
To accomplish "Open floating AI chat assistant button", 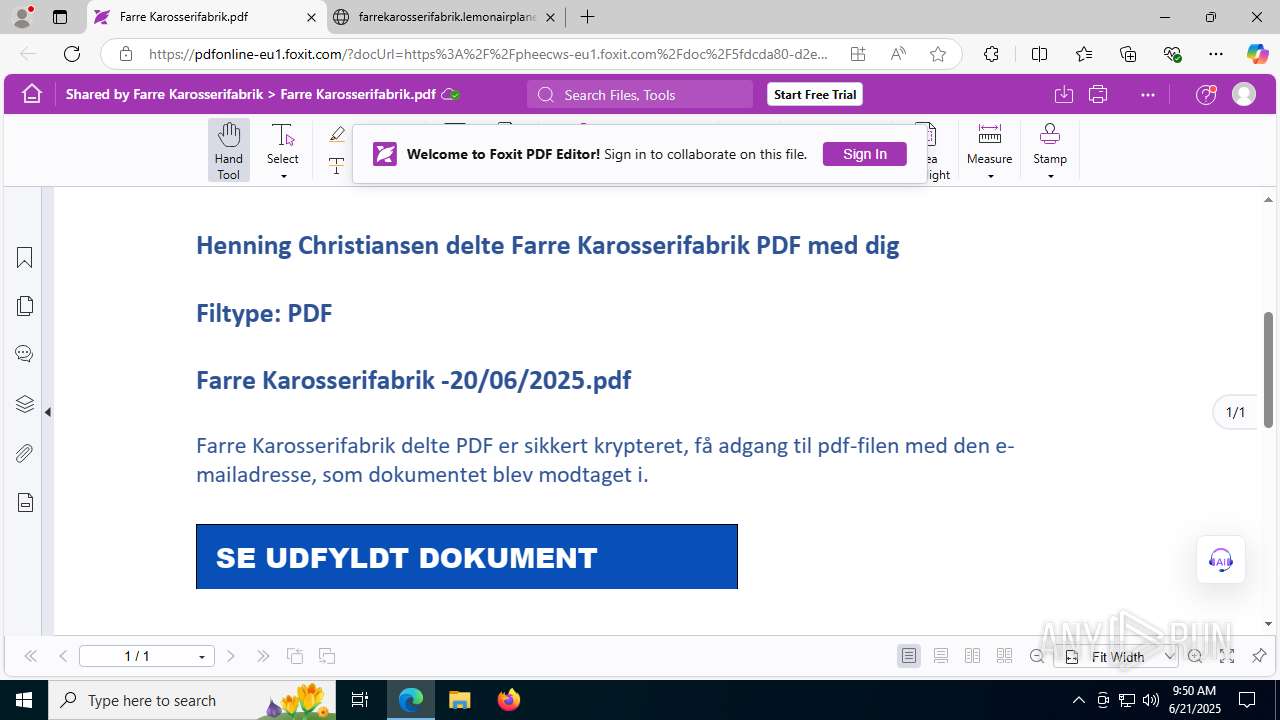I will 1221,559.
